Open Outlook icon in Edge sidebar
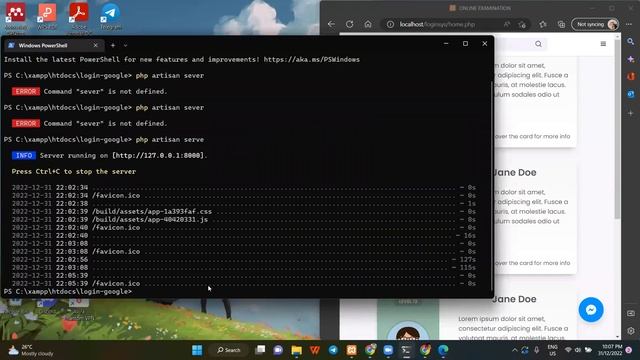 631,94
